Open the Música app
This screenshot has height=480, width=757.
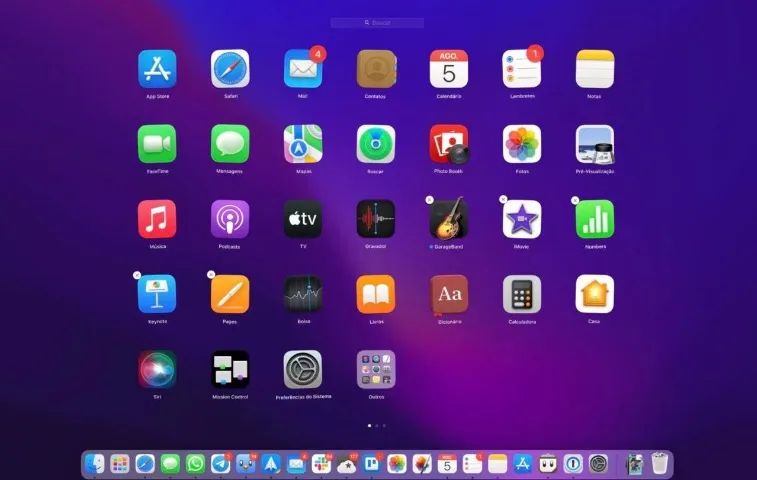click(x=157, y=219)
